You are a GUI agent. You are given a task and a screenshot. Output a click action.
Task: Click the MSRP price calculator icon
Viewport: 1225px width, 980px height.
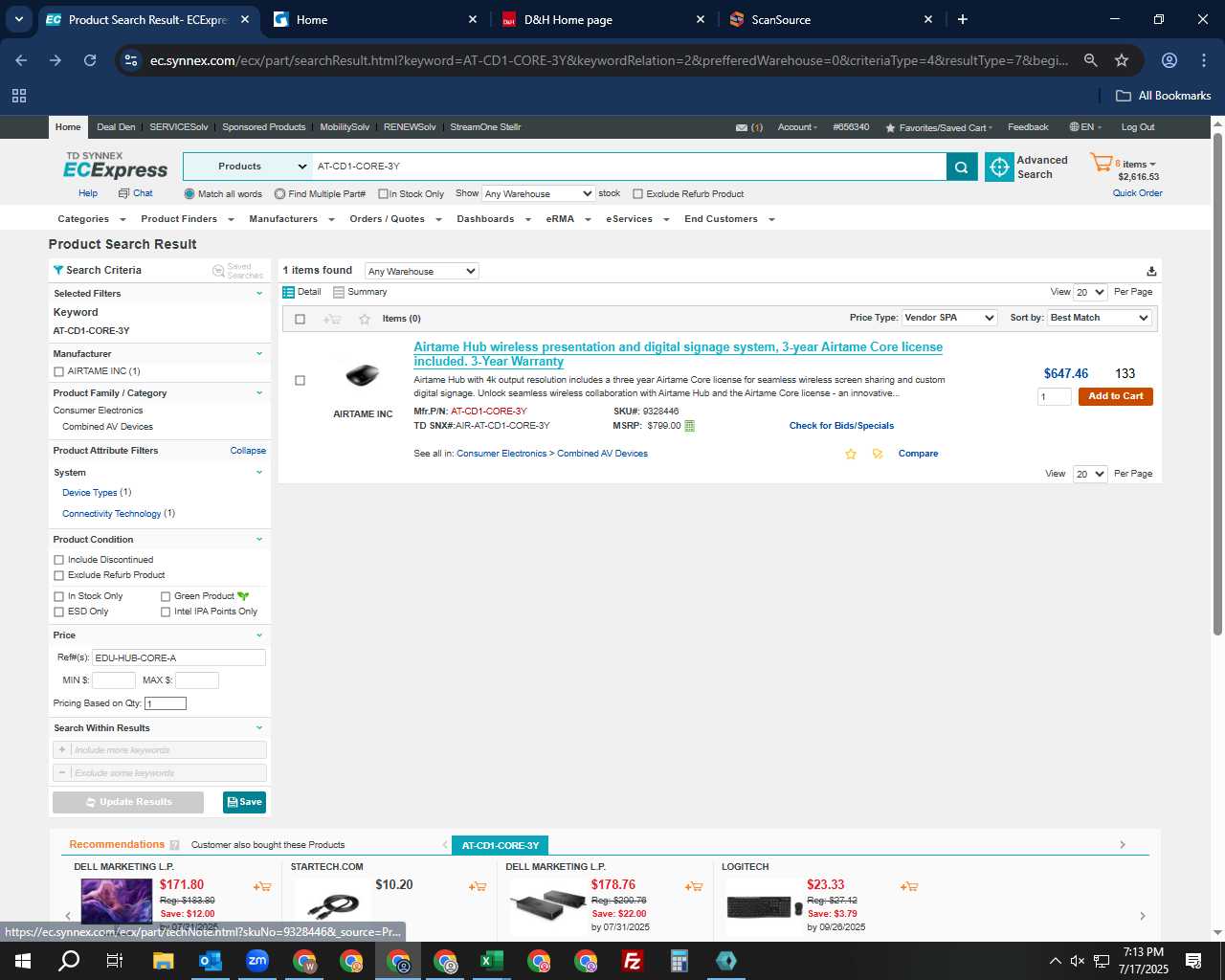(x=690, y=426)
